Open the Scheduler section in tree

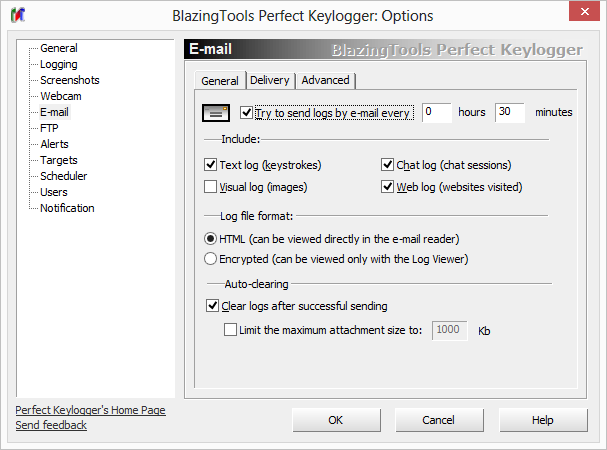63,176
